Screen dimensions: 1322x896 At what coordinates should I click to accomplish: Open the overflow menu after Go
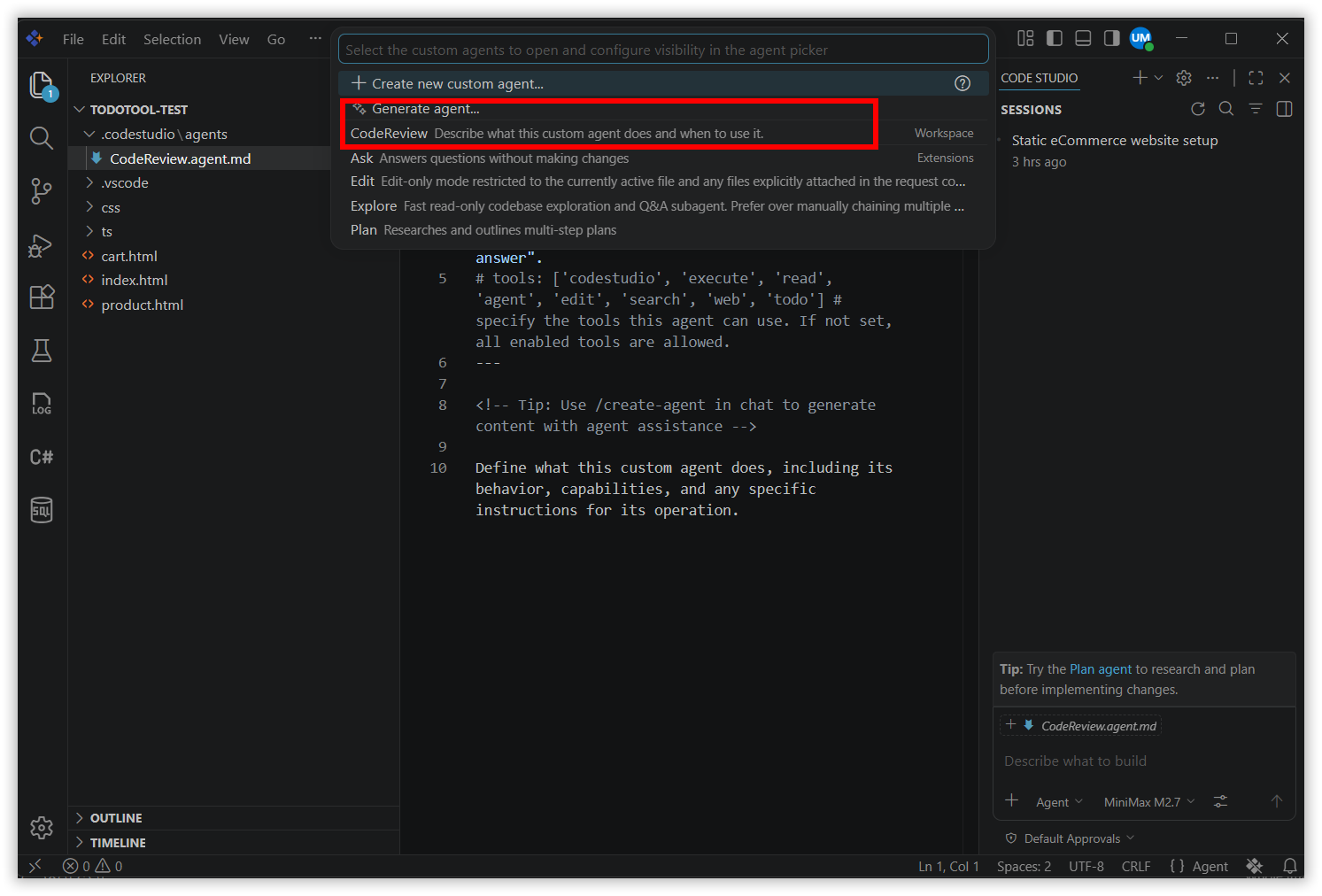(315, 38)
